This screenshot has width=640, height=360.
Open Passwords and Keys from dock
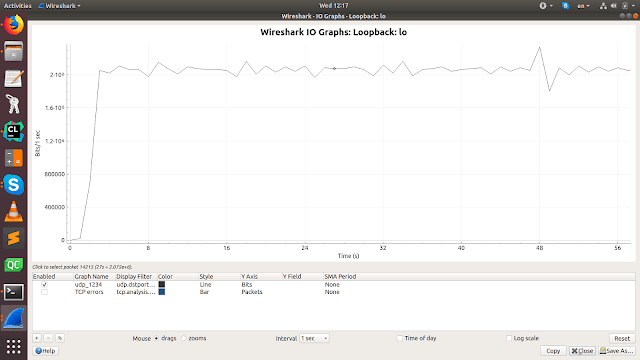(13, 105)
